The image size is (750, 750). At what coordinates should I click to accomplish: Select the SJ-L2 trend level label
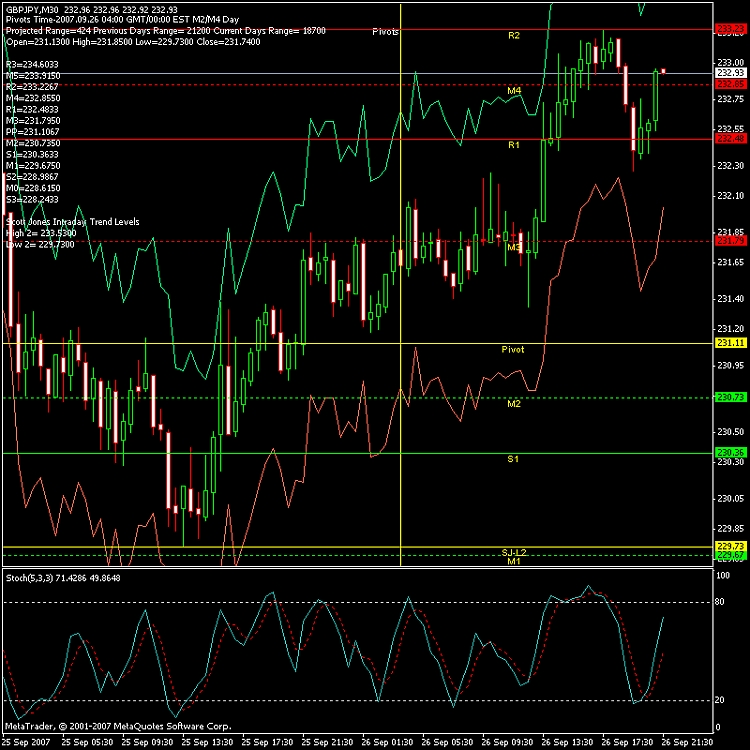coord(514,553)
